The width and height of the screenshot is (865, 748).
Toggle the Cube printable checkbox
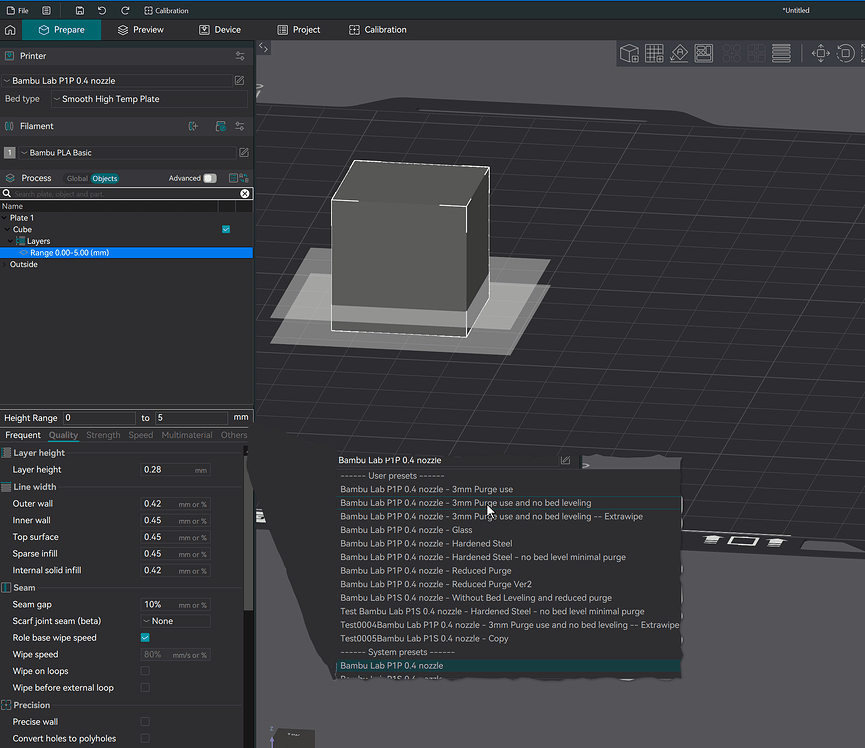click(x=226, y=229)
